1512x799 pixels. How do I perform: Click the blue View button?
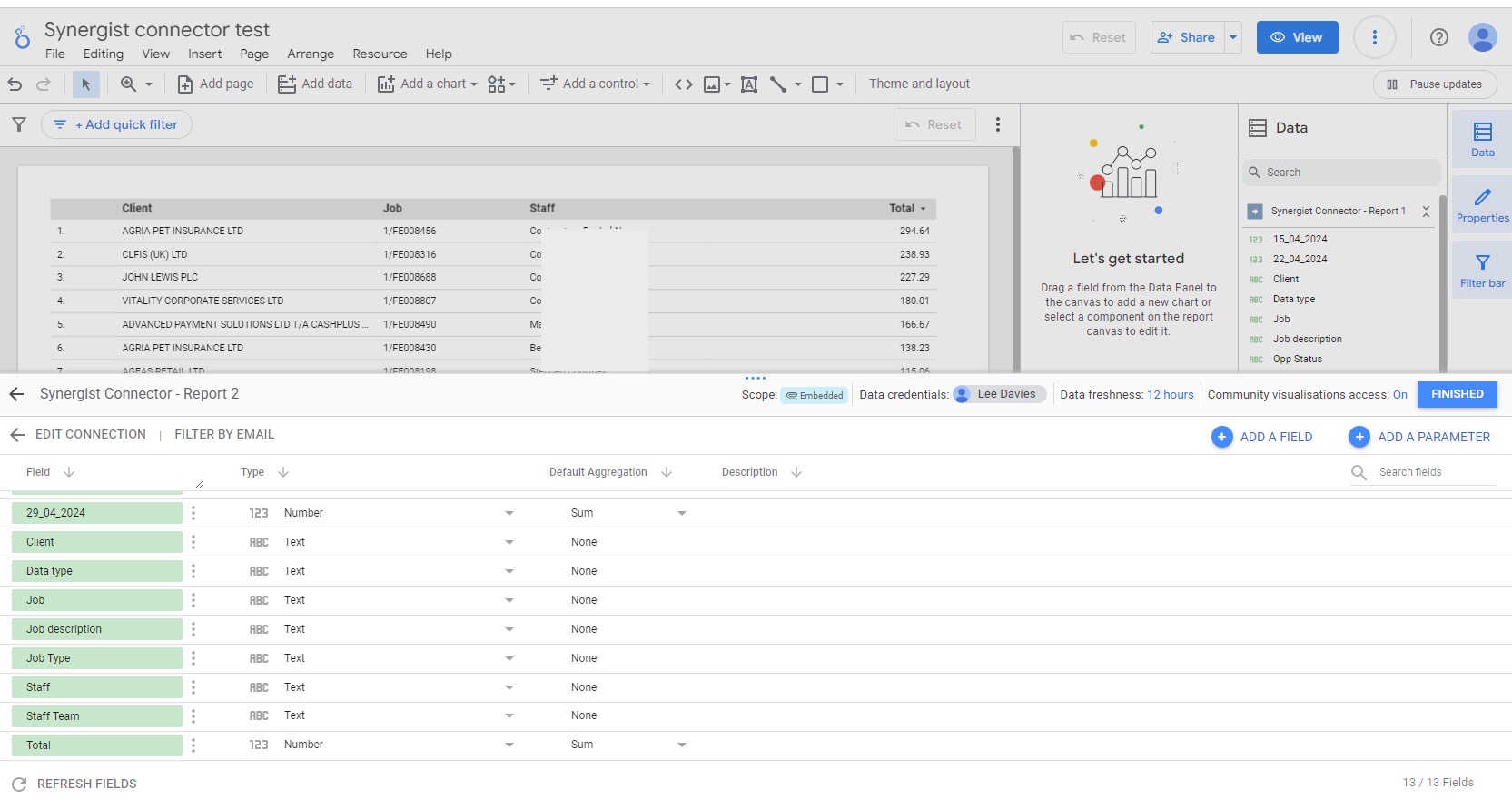pyautogui.click(x=1298, y=37)
